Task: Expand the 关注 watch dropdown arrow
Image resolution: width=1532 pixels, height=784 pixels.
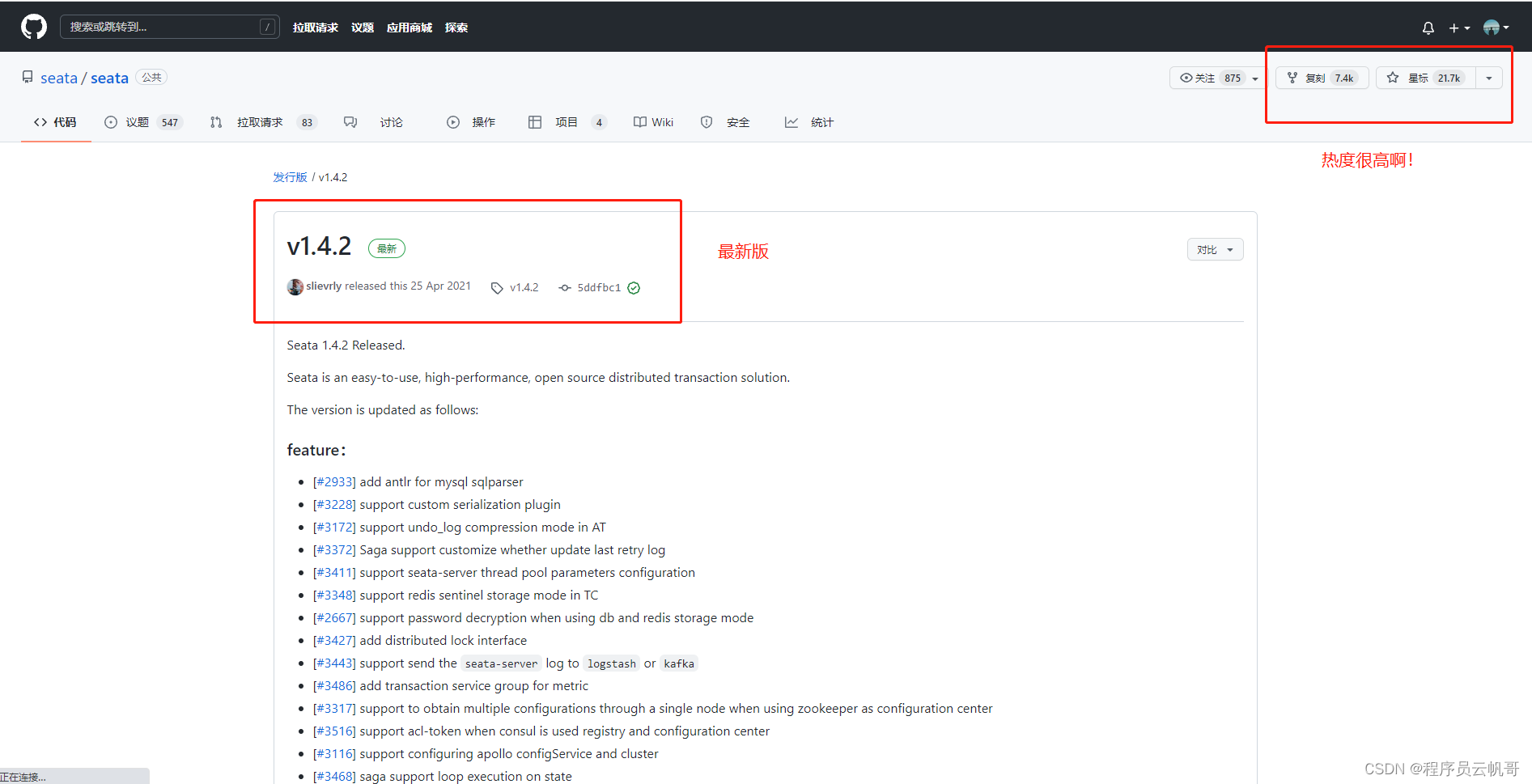Action: pos(1255,78)
